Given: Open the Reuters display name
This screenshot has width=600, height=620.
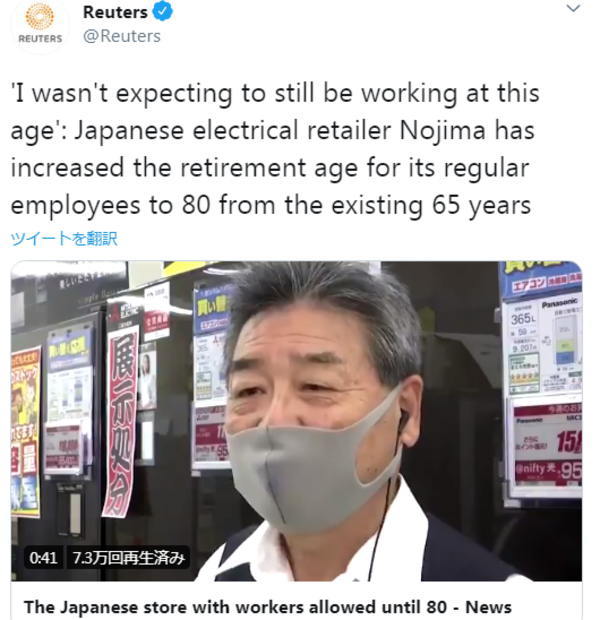Looking at the screenshot, I should click(115, 12).
